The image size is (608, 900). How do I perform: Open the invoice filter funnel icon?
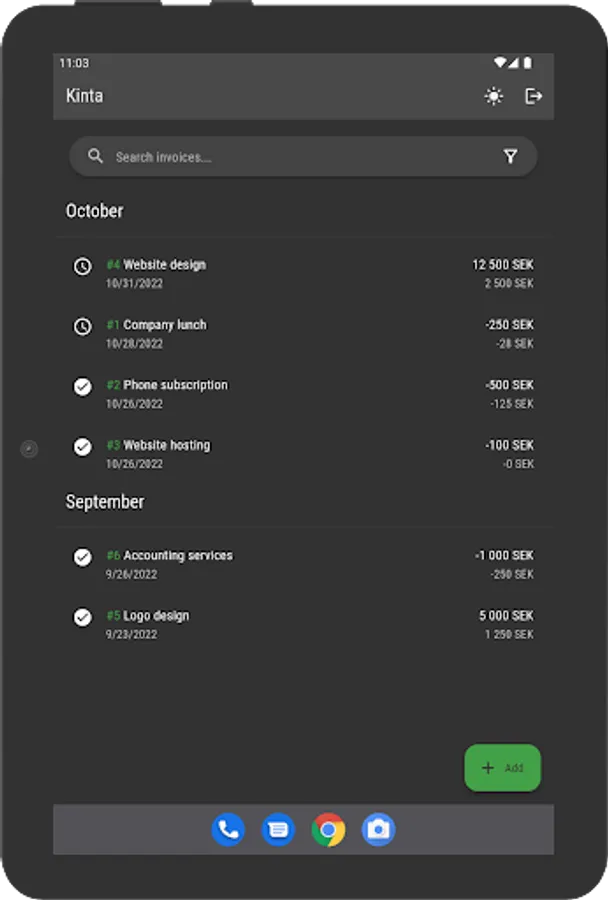click(511, 157)
